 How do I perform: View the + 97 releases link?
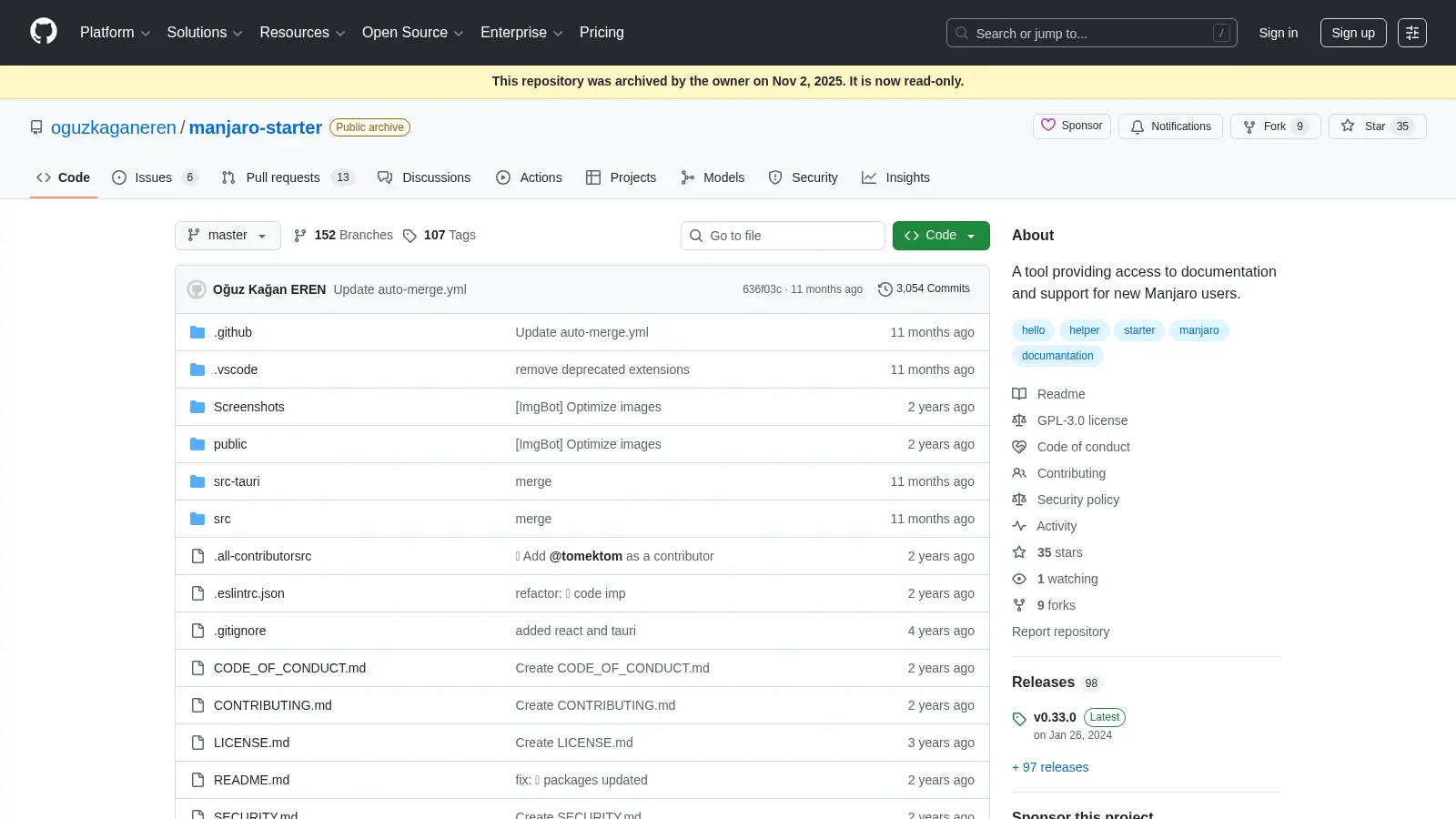(x=1050, y=767)
